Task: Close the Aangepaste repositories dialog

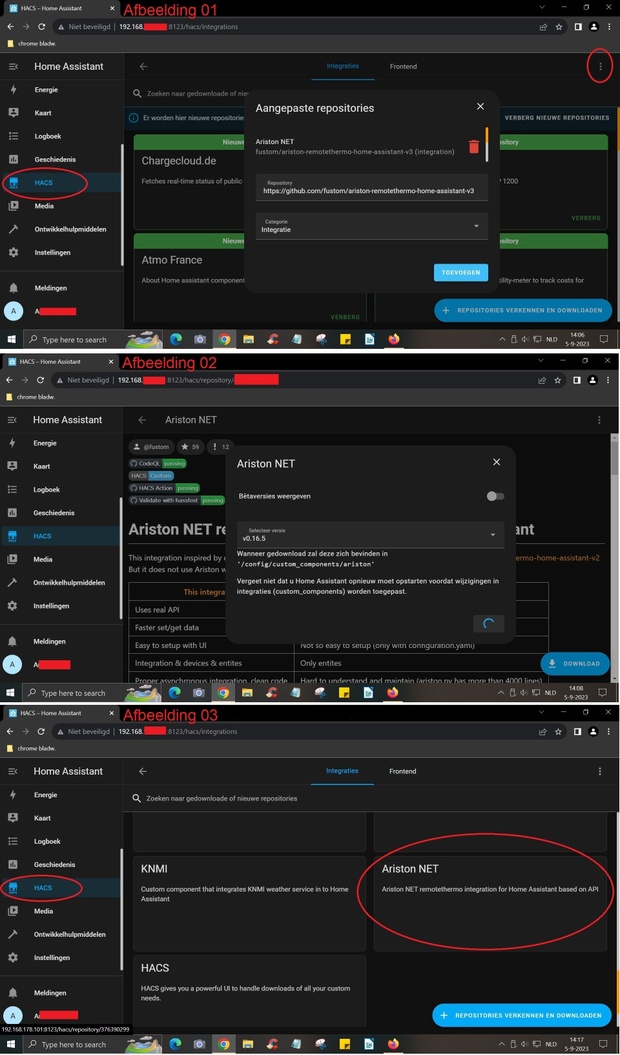Action: click(x=480, y=106)
